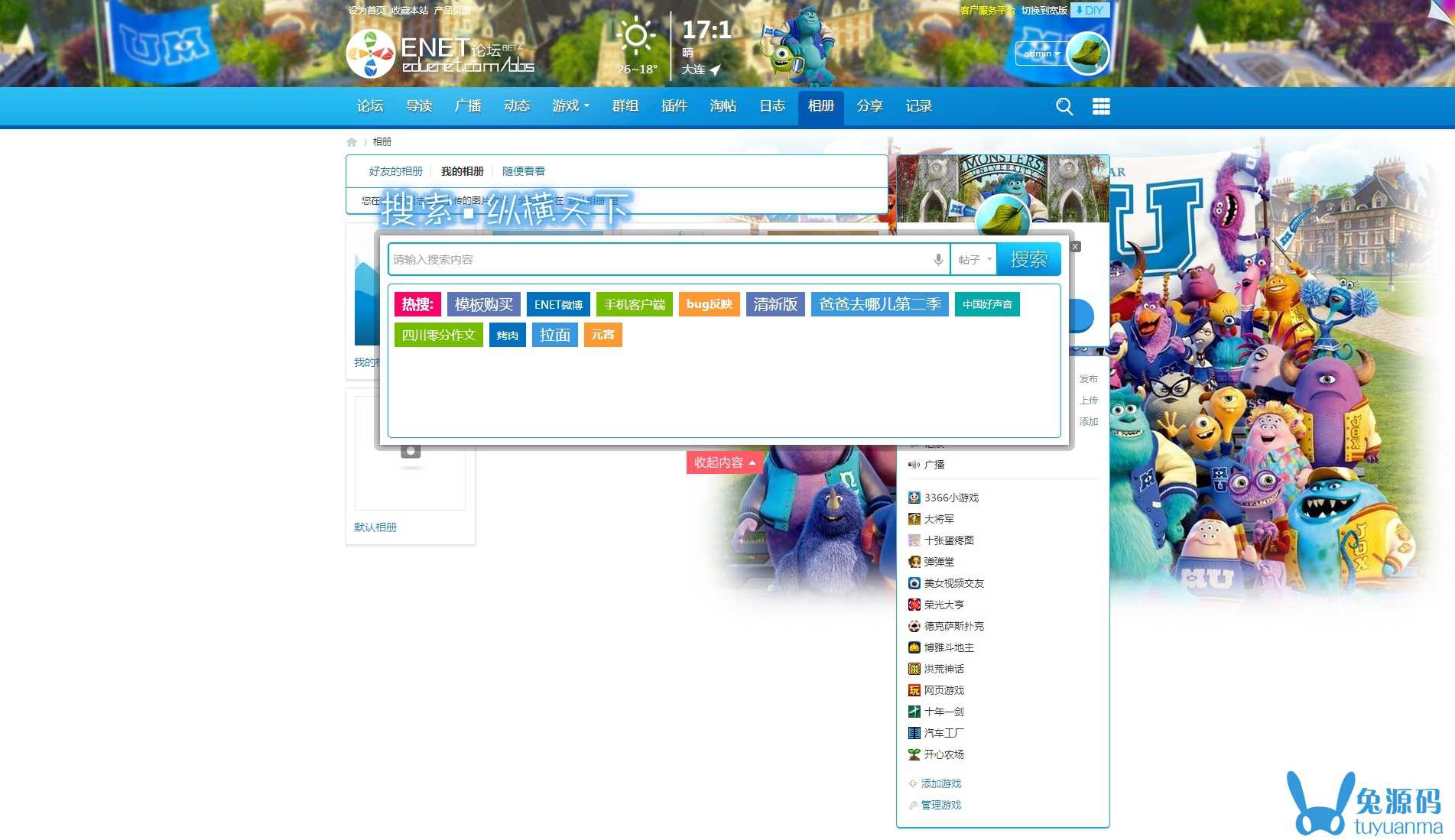Click the 爸爸去哪儿第二季 tag

[880, 304]
